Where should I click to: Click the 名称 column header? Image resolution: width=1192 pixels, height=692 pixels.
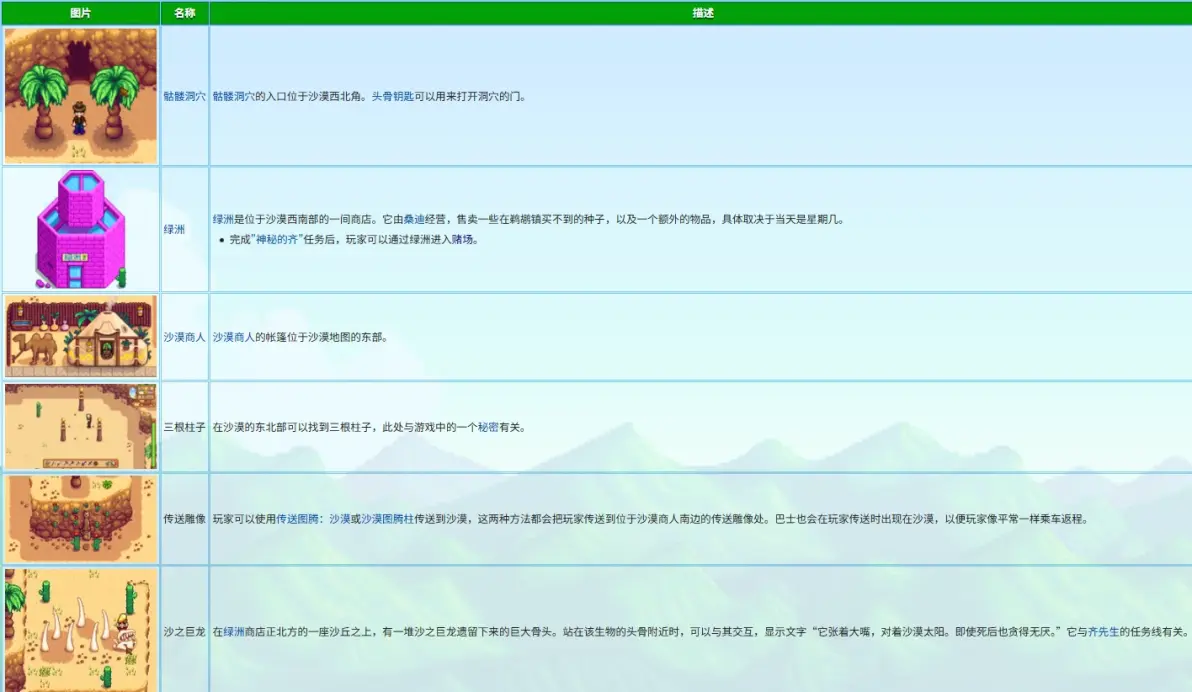185,13
